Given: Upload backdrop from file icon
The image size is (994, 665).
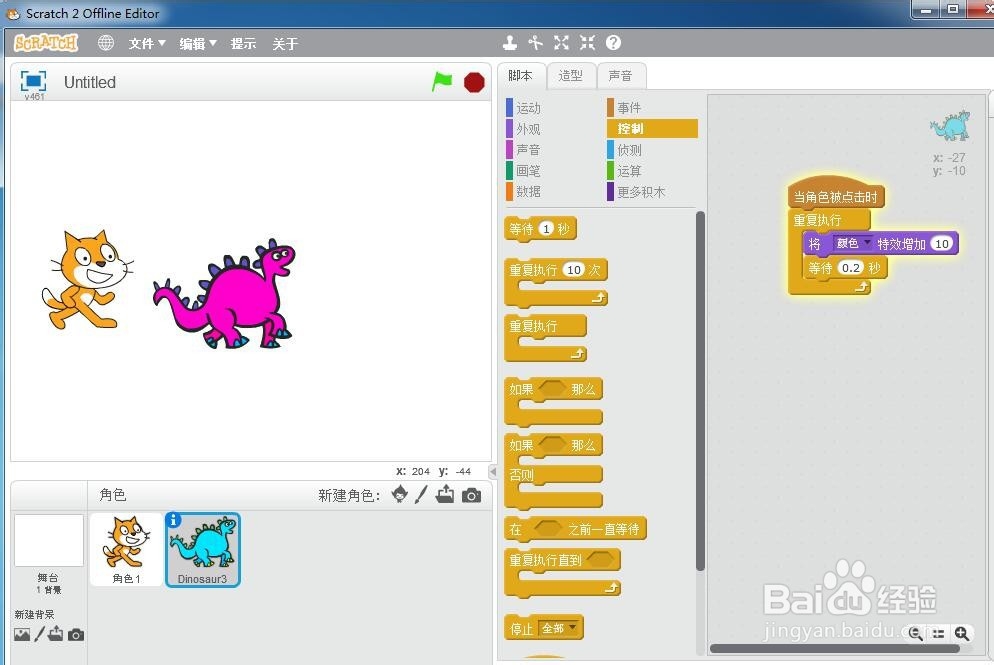Looking at the screenshot, I should click(x=56, y=633).
